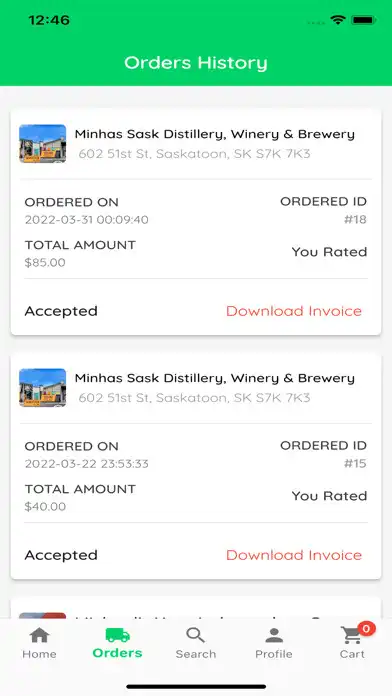This screenshot has height=696, width=392.
Task: Tap the red cart count badge
Action: tap(366, 629)
